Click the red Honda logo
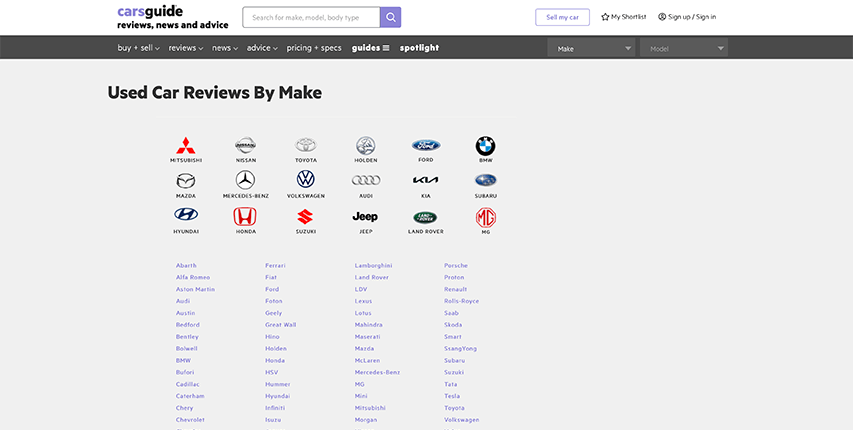The image size is (853, 430). [245, 217]
